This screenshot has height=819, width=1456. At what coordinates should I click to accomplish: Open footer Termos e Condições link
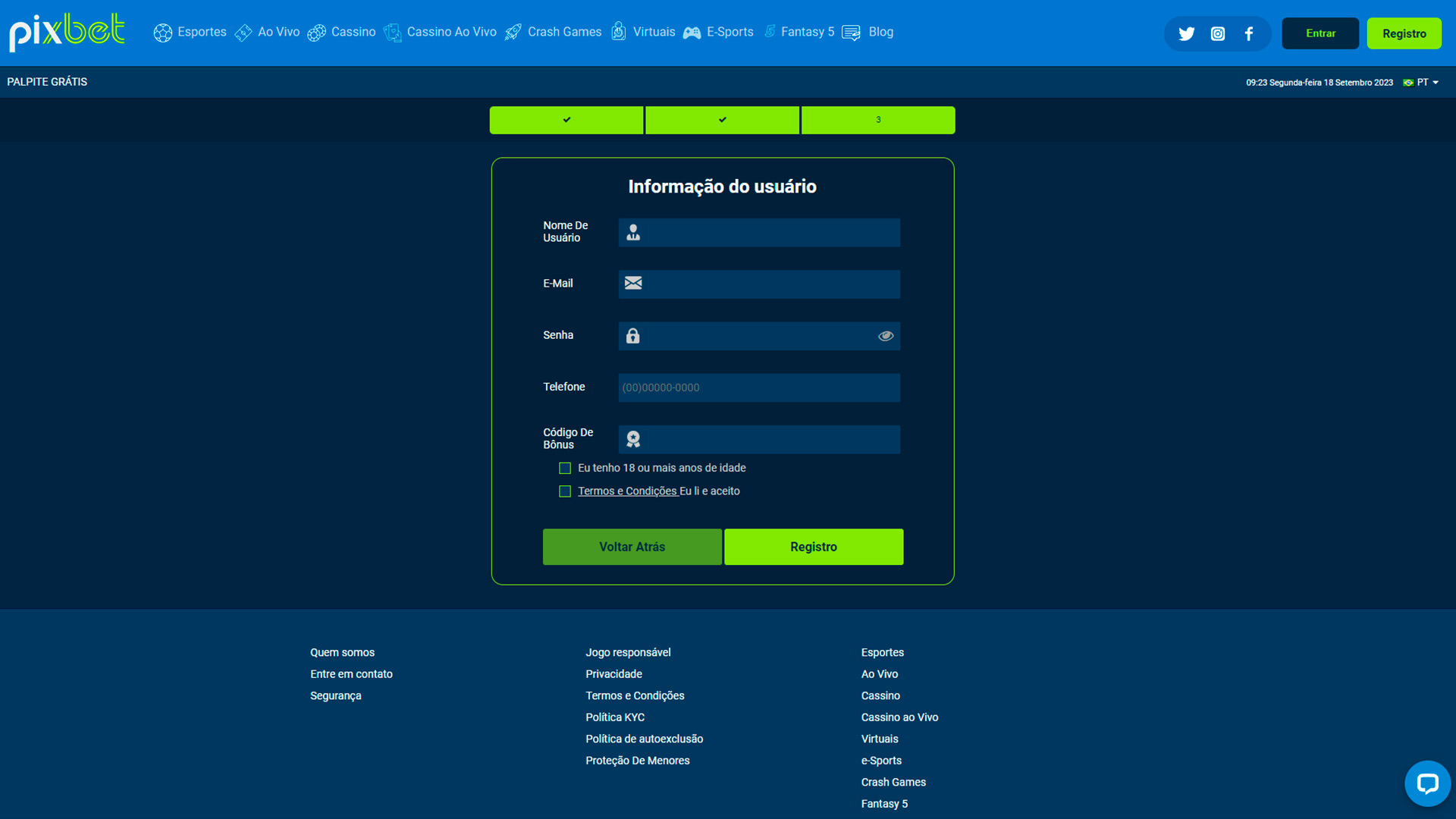click(635, 696)
